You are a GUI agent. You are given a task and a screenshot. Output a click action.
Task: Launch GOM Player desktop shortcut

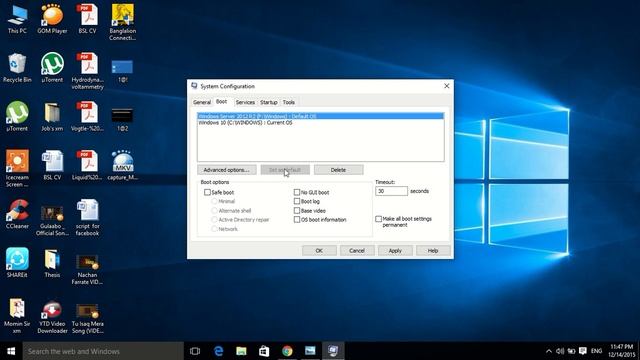point(52,19)
